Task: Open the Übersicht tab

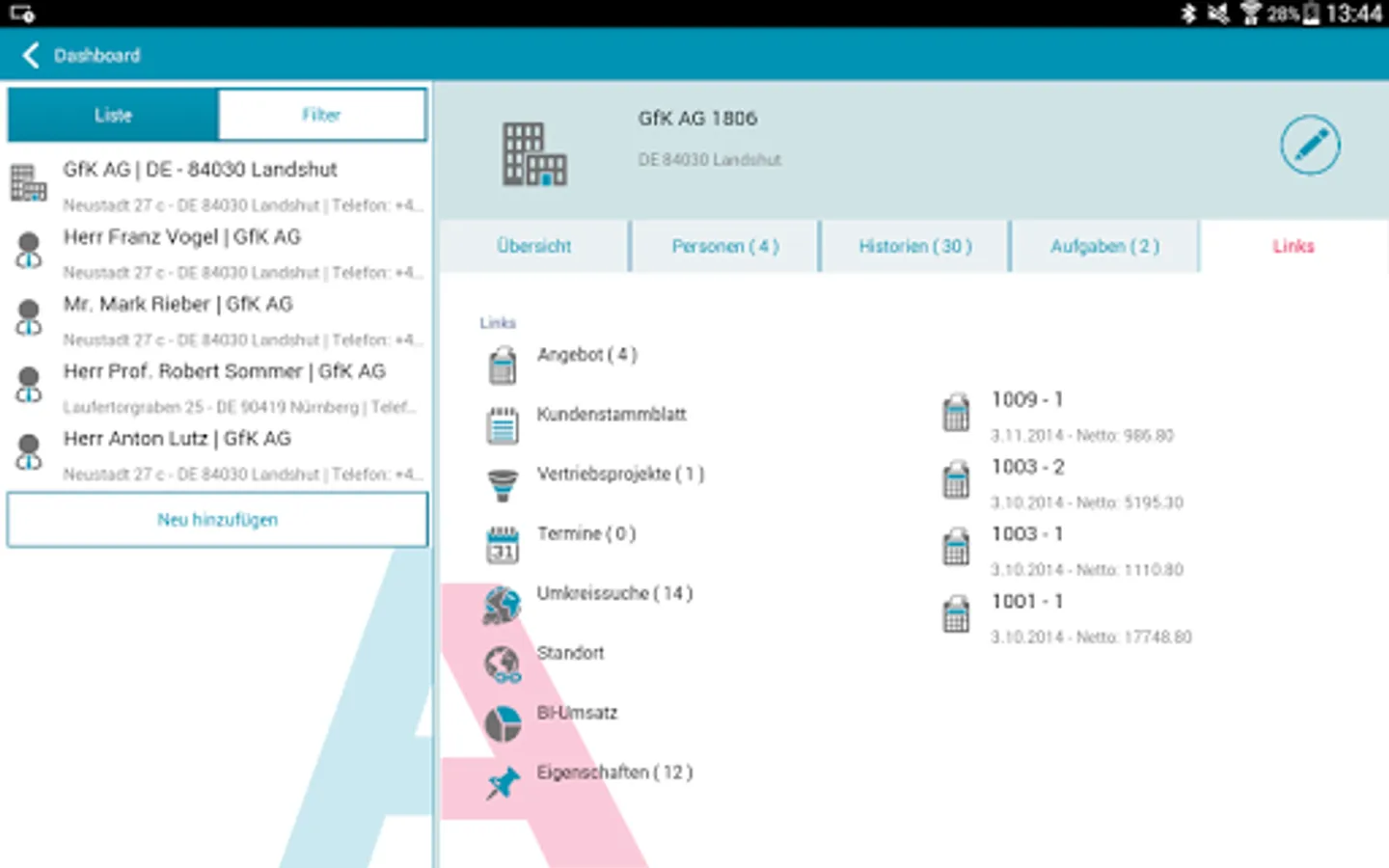Action: click(533, 246)
